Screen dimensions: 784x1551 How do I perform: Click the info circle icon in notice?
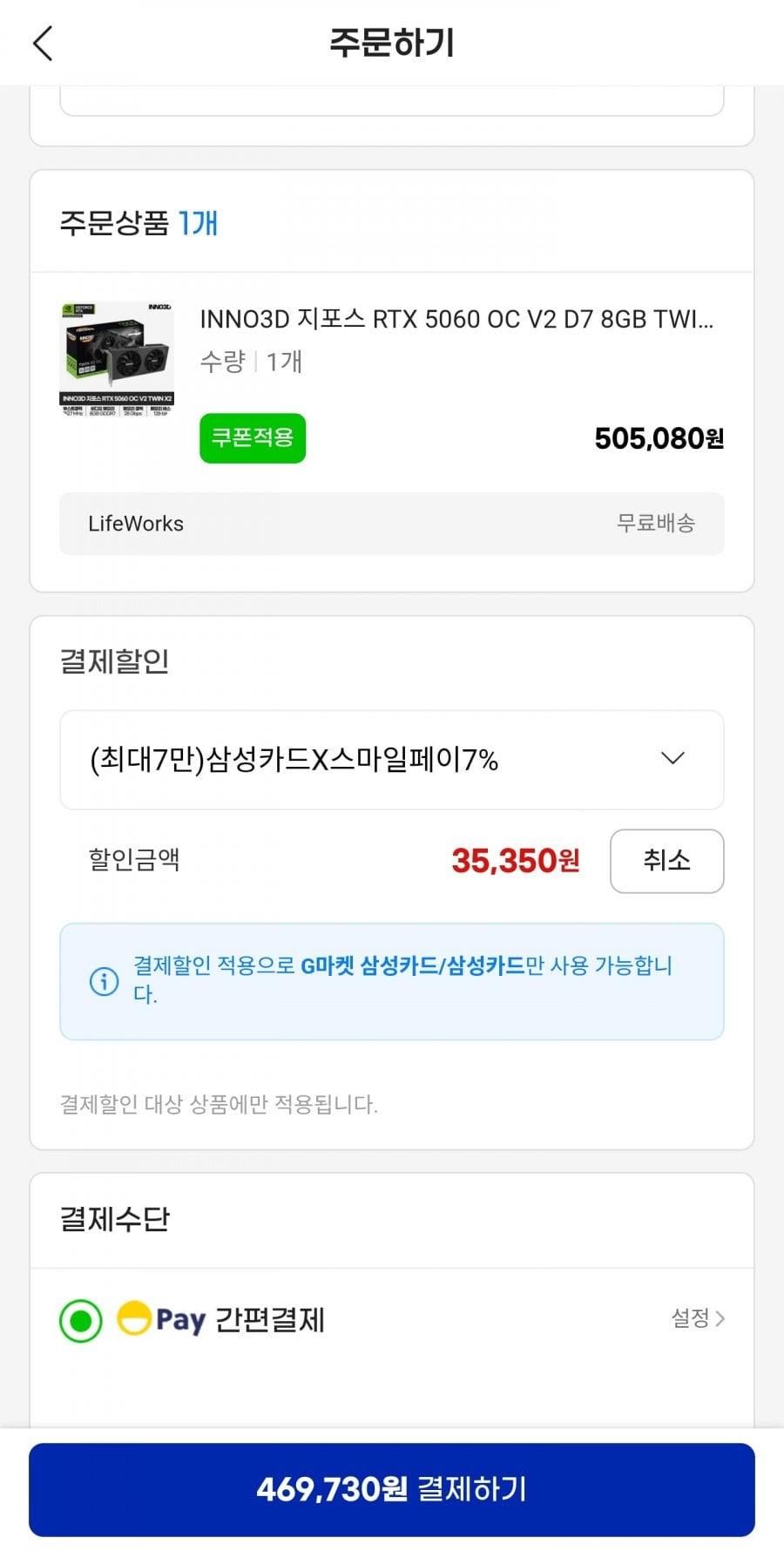tap(105, 981)
